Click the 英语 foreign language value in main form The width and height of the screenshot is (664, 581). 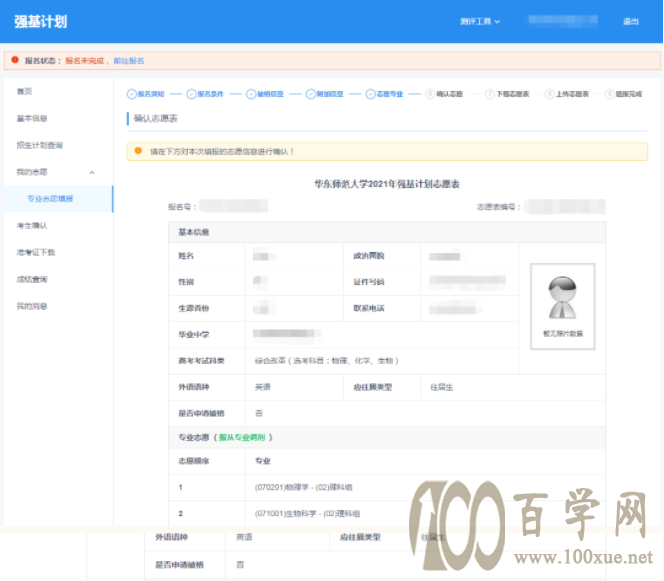[263, 387]
